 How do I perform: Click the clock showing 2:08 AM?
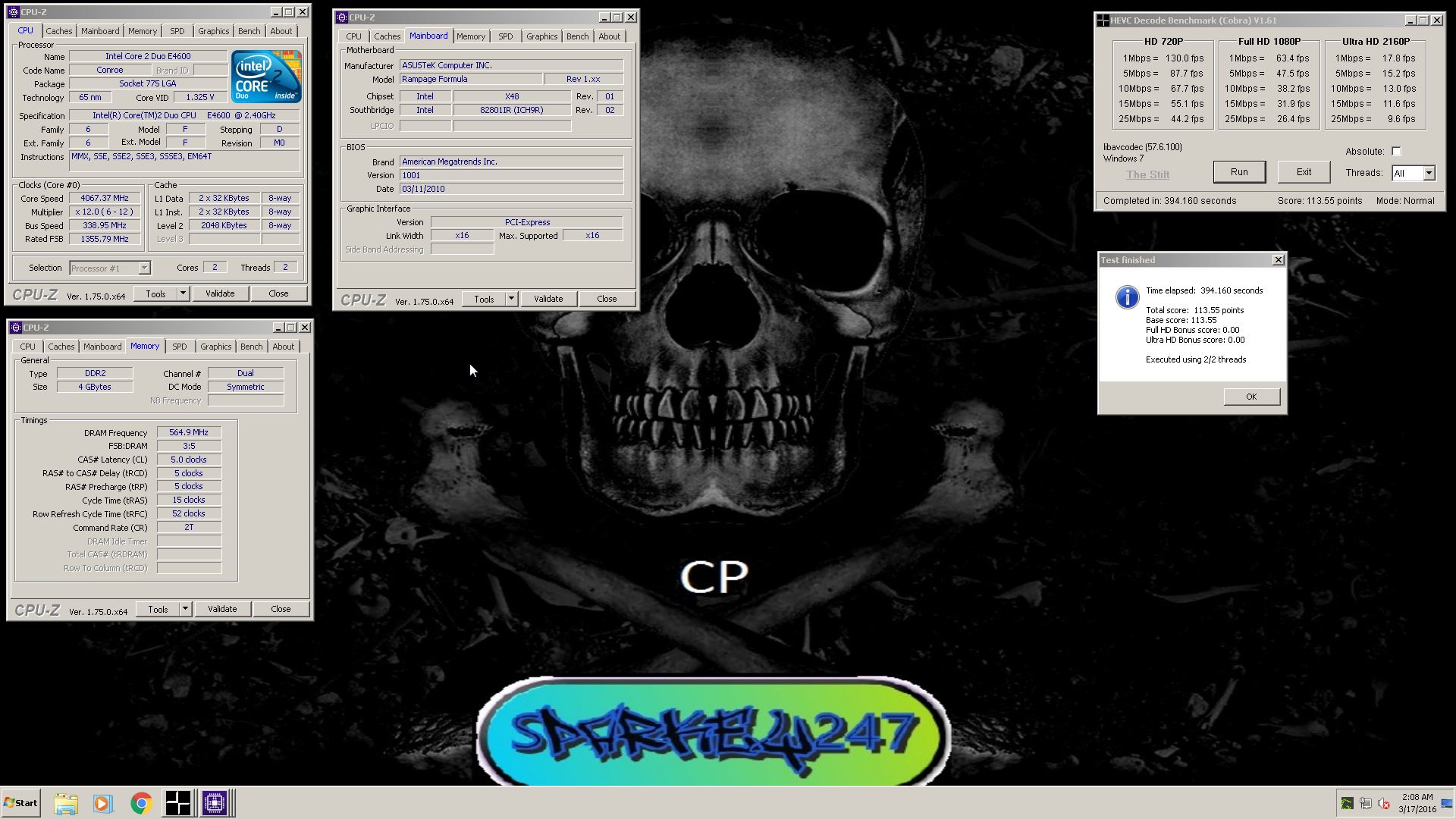coord(1417,797)
